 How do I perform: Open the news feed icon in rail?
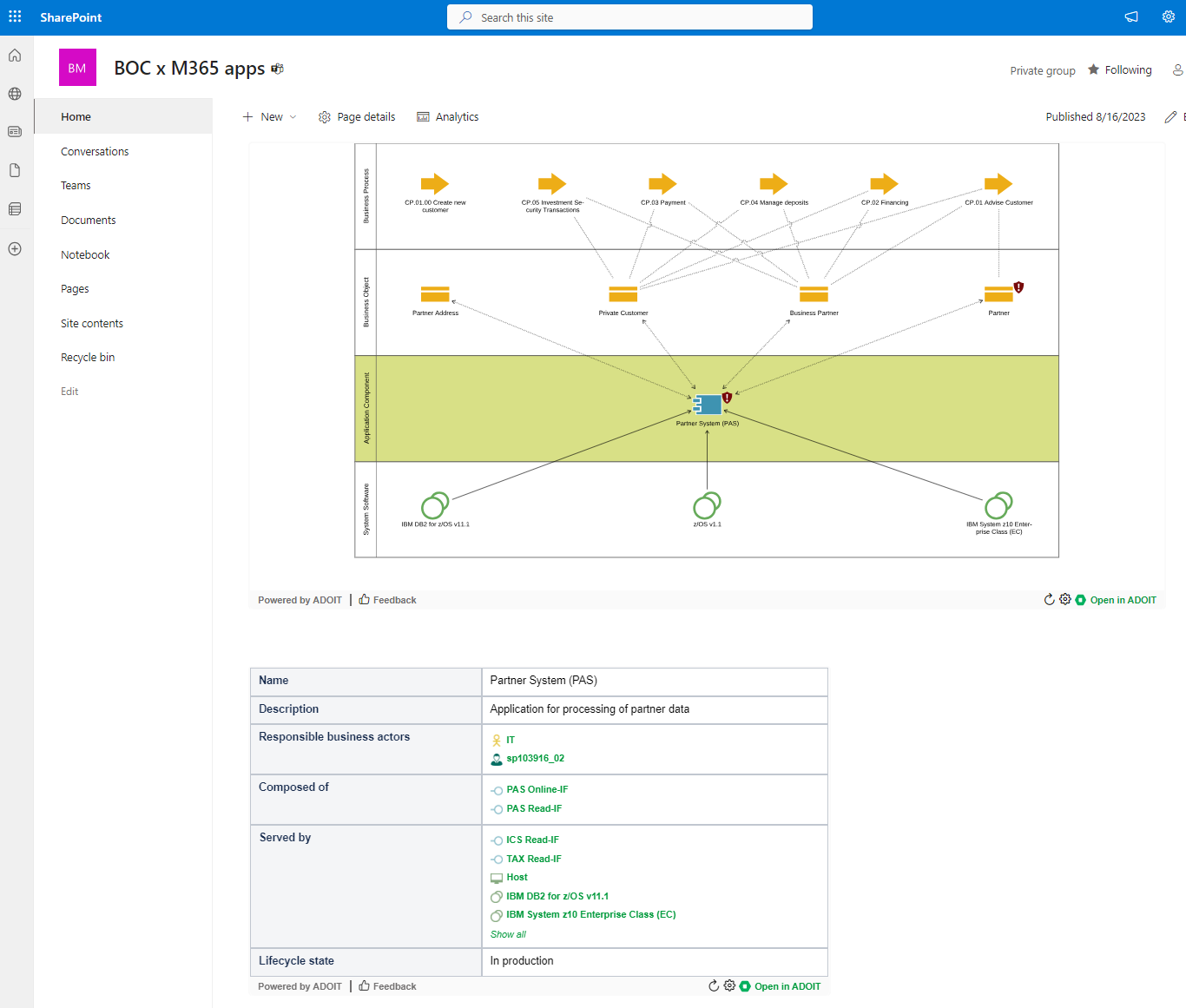pos(15,132)
